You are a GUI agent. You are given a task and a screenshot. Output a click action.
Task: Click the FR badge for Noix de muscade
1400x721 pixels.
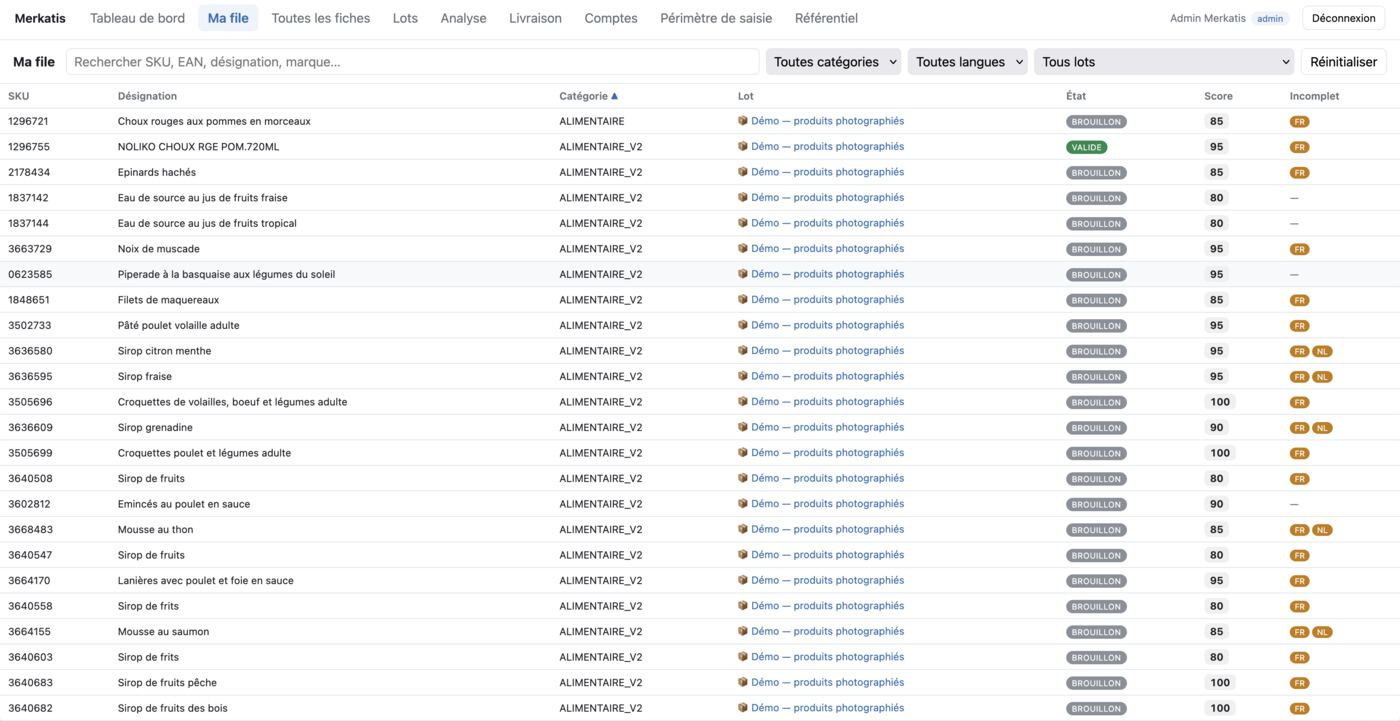click(x=1300, y=249)
